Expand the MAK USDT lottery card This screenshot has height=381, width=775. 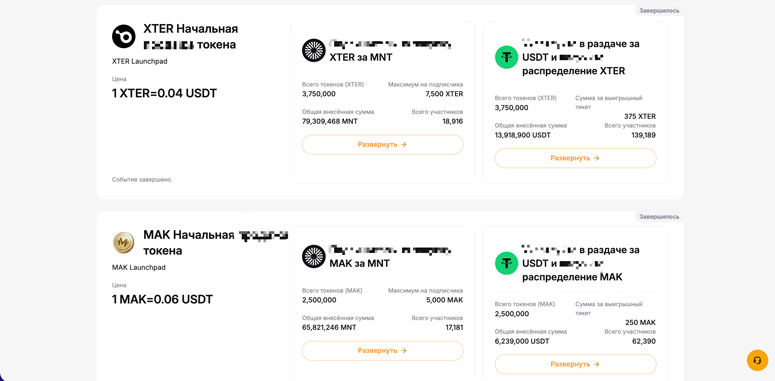click(x=575, y=364)
